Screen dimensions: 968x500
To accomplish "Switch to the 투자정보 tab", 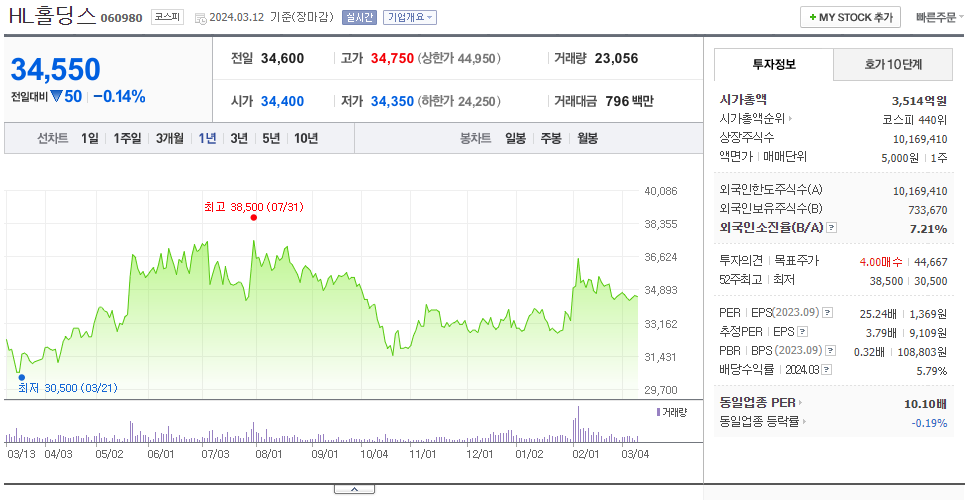I will pos(774,64).
